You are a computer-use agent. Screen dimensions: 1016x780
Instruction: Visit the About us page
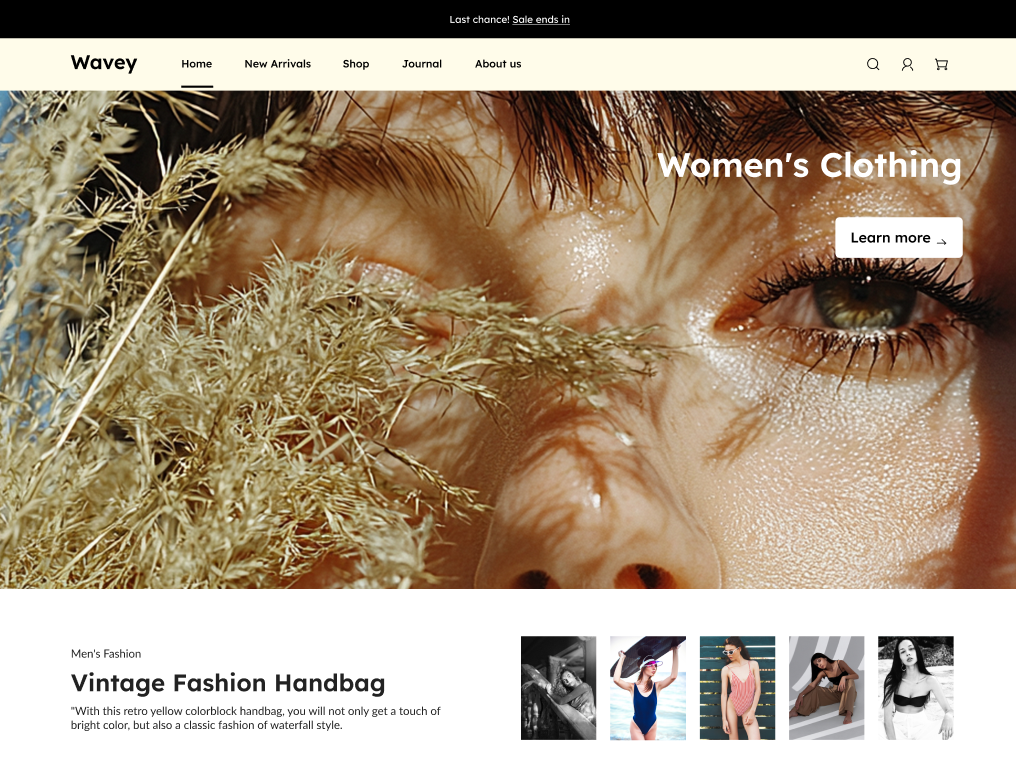coord(498,64)
